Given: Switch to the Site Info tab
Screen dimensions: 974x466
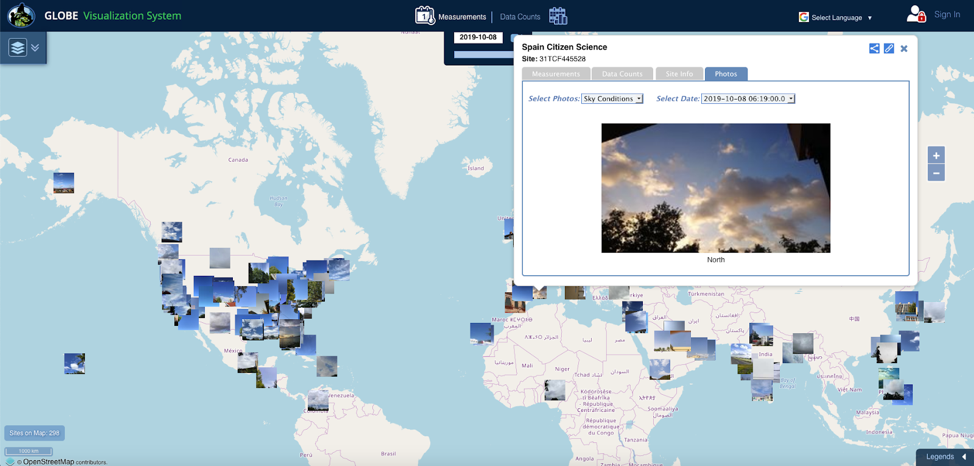Looking at the screenshot, I should pos(679,74).
